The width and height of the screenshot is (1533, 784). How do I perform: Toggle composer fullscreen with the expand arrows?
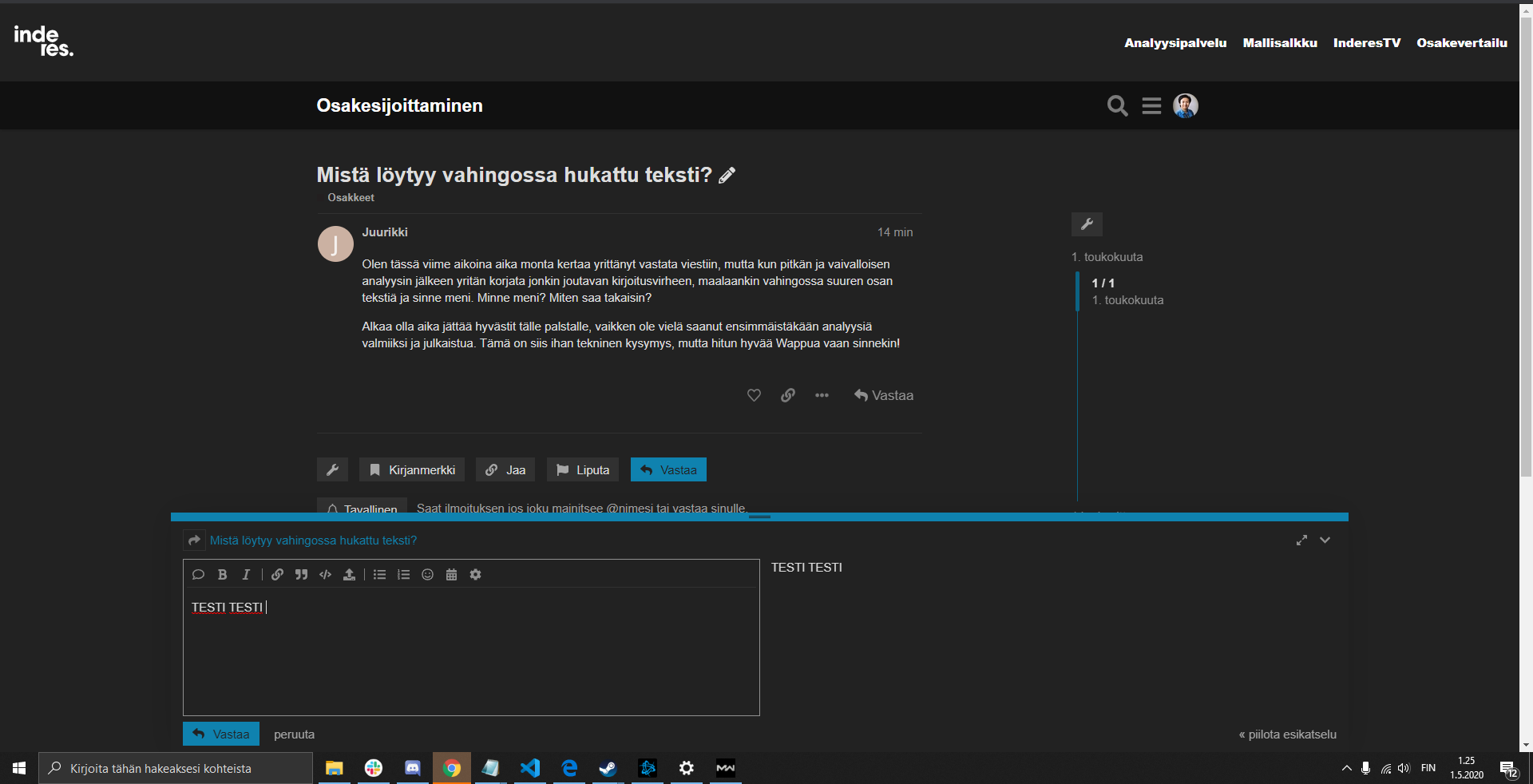1301,540
